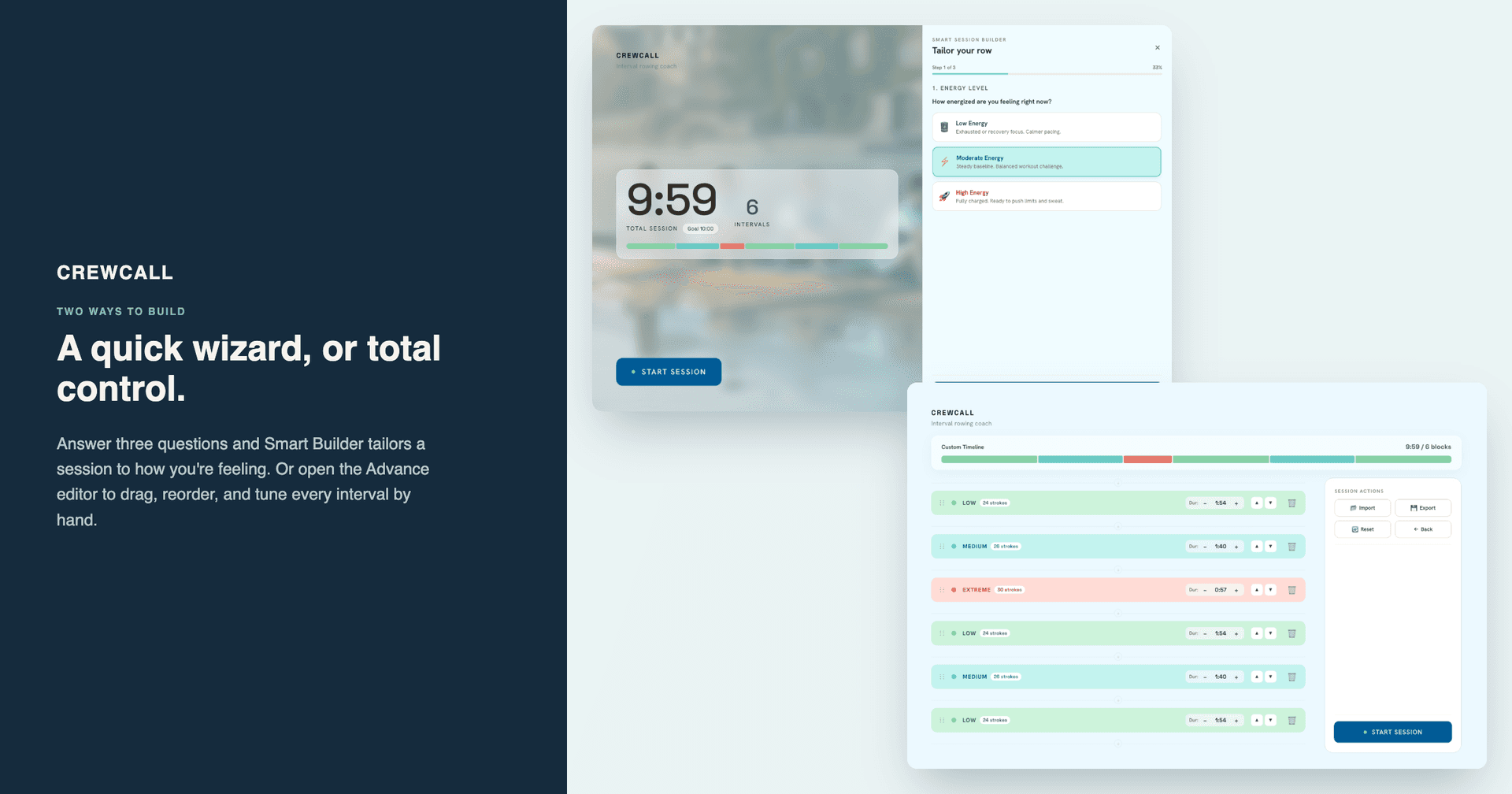The width and height of the screenshot is (1512, 794).
Task: Insert a block between first MEDIUM and EXTREME
Action: [1118, 569]
